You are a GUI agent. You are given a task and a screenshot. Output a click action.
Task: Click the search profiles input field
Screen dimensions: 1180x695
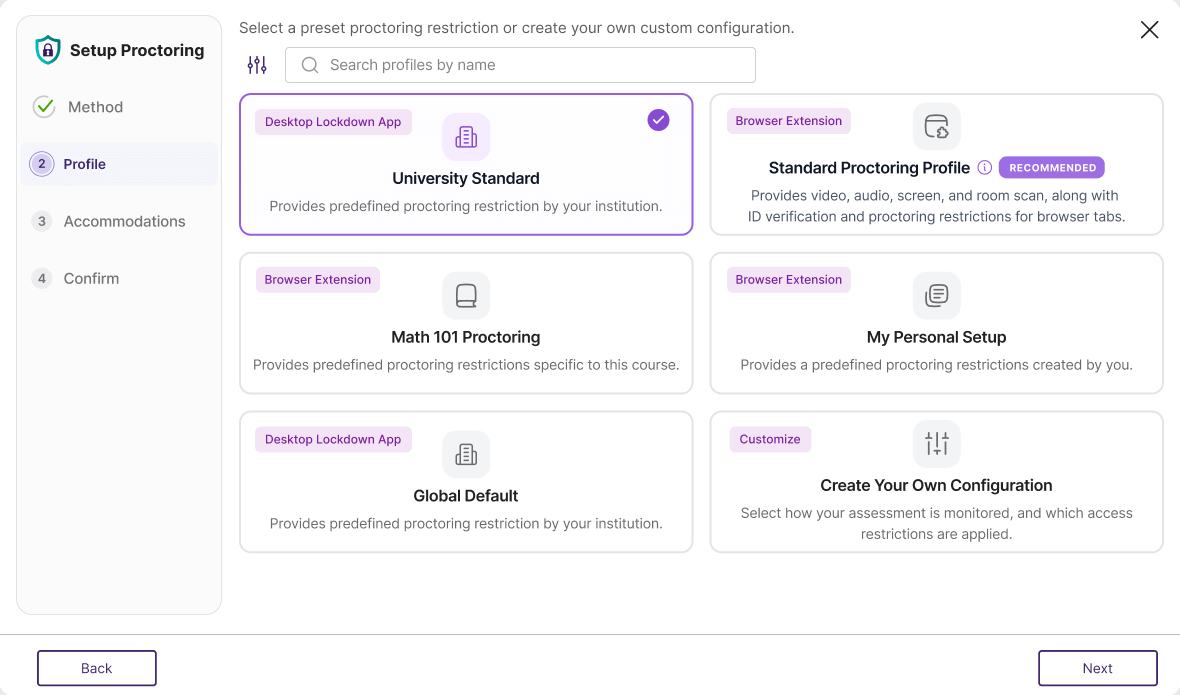coord(519,64)
